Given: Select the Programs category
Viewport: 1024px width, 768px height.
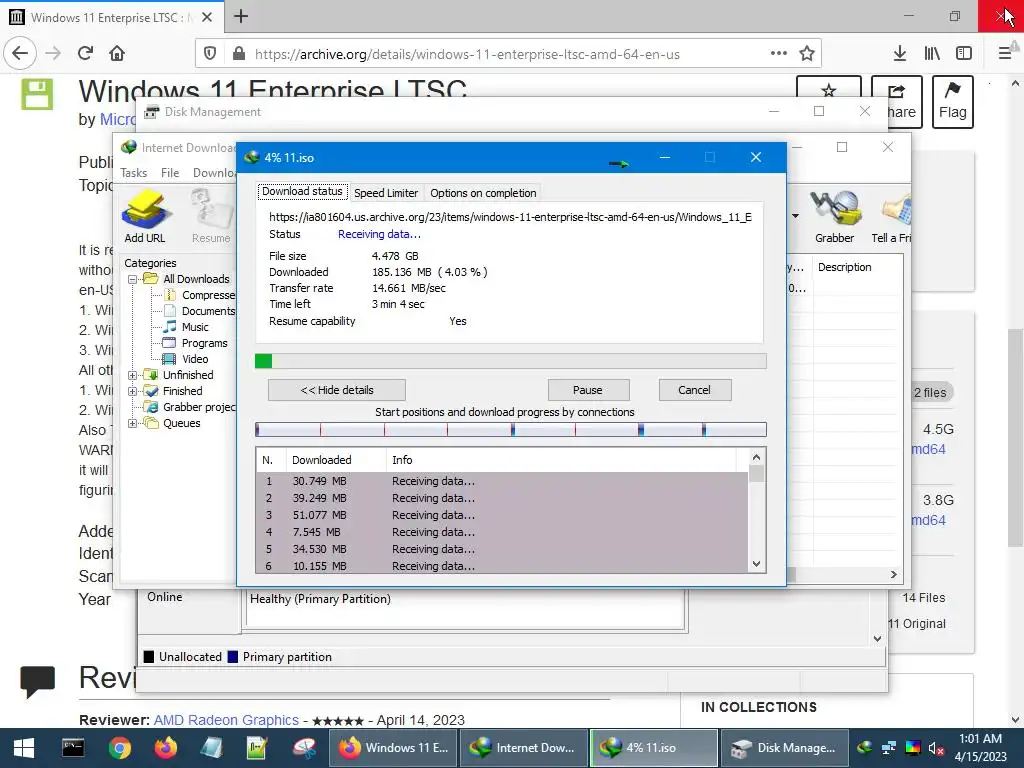Looking at the screenshot, I should (x=204, y=344).
